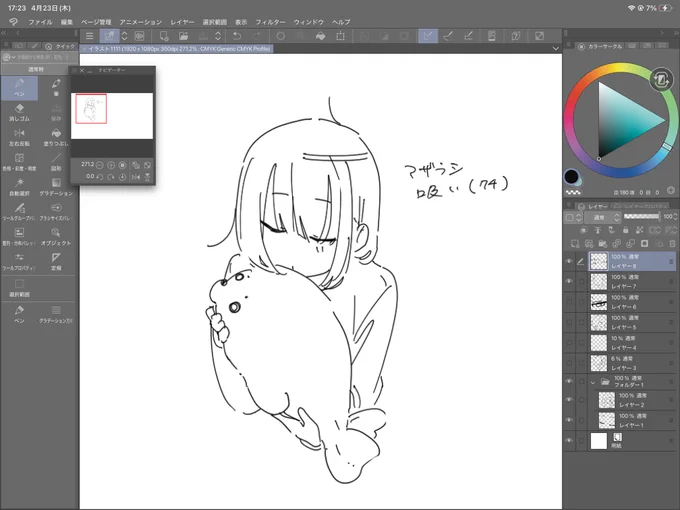Click the fill bucket icon in command bar
The image size is (680, 510).
pyautogui.click(x=320, y=36)
